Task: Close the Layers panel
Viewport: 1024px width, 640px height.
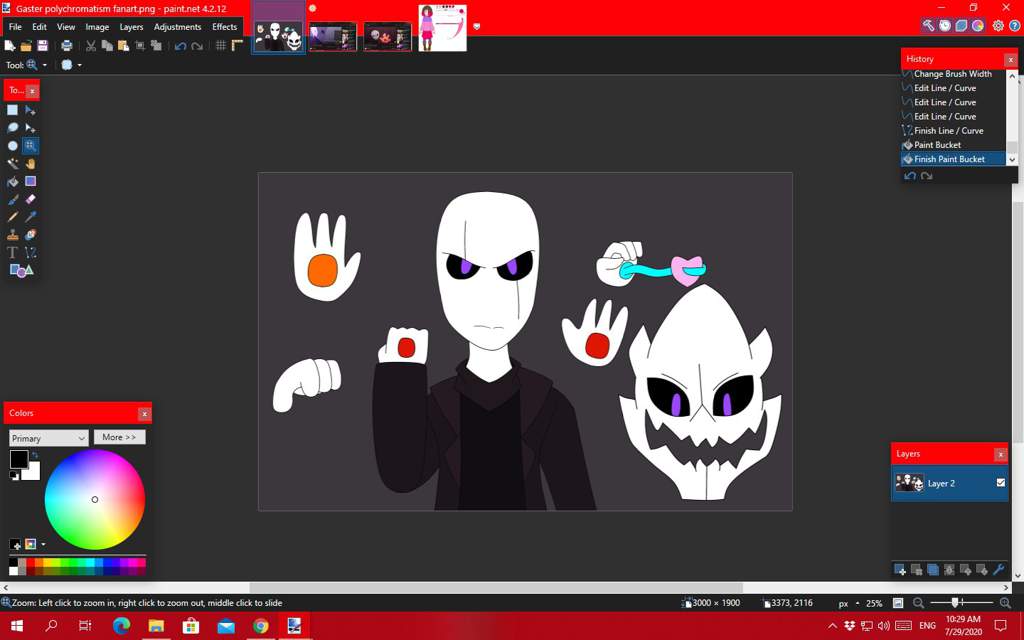Action: click(1000, 454)
